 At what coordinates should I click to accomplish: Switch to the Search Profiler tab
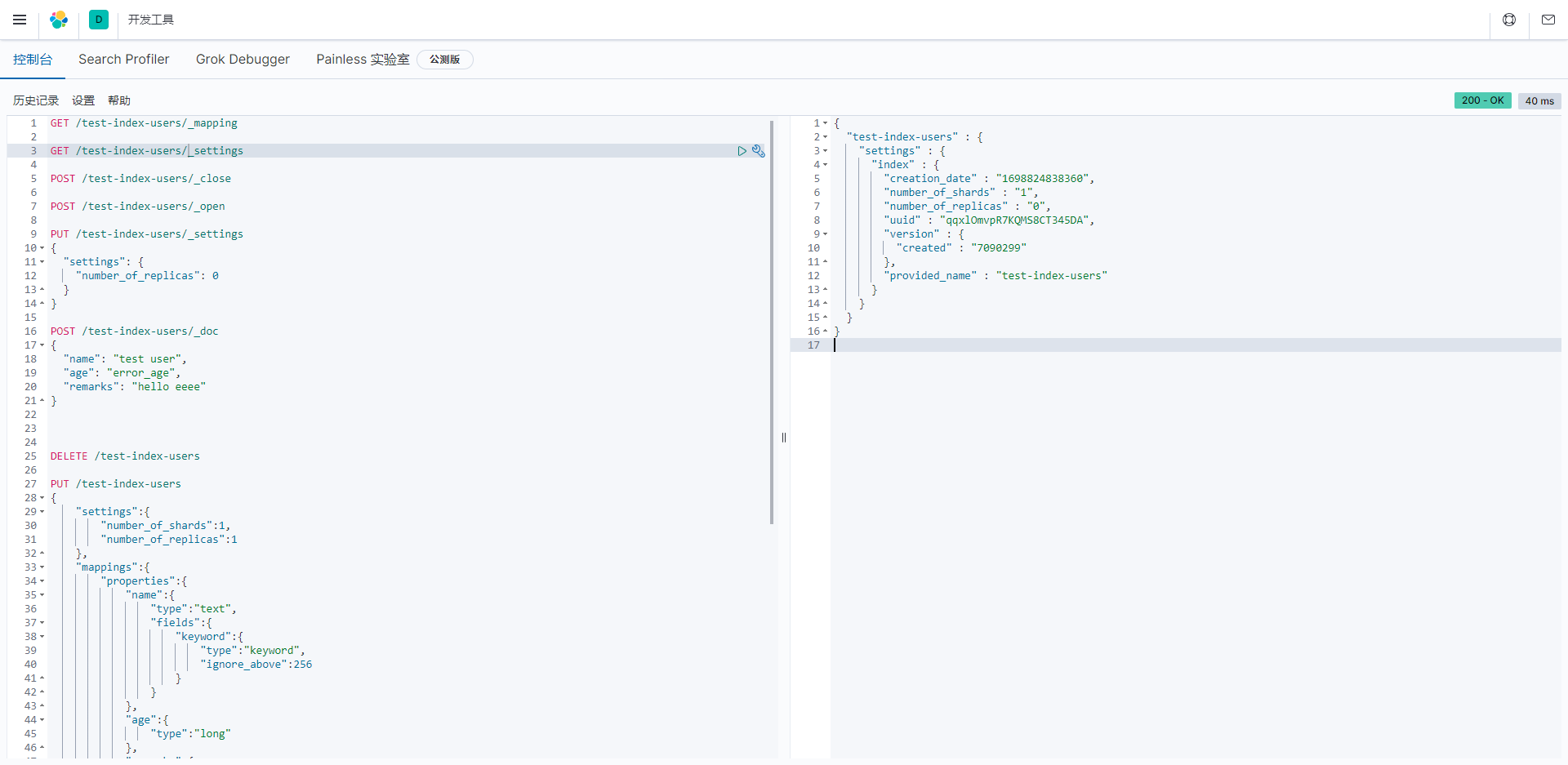coord(124,60)
